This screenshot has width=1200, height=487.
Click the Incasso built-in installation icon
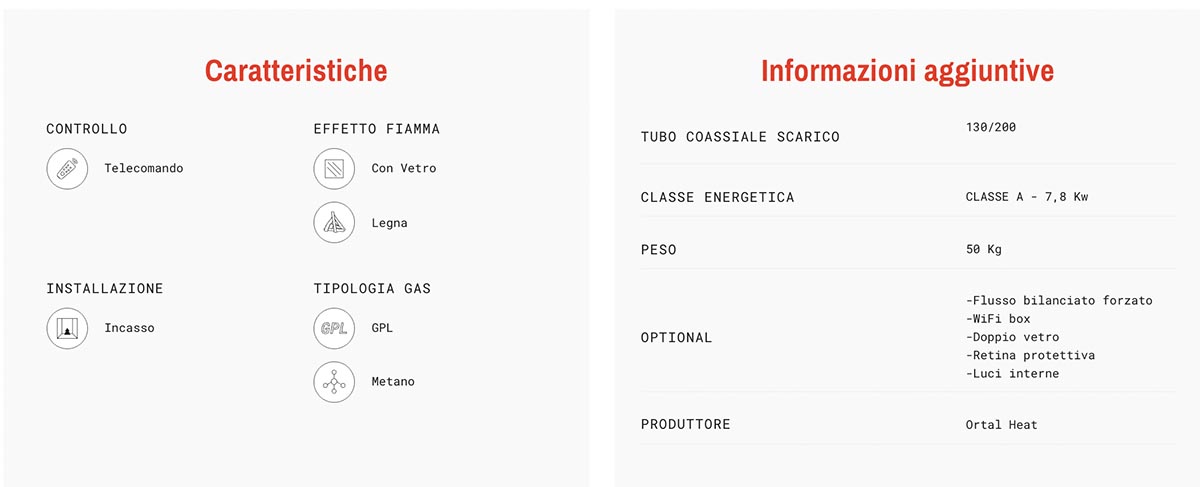click(68, 328)
